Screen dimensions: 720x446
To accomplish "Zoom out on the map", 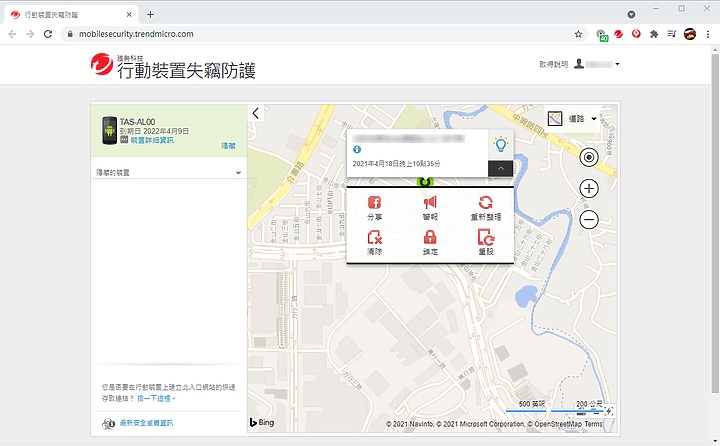I will [589, 220].
